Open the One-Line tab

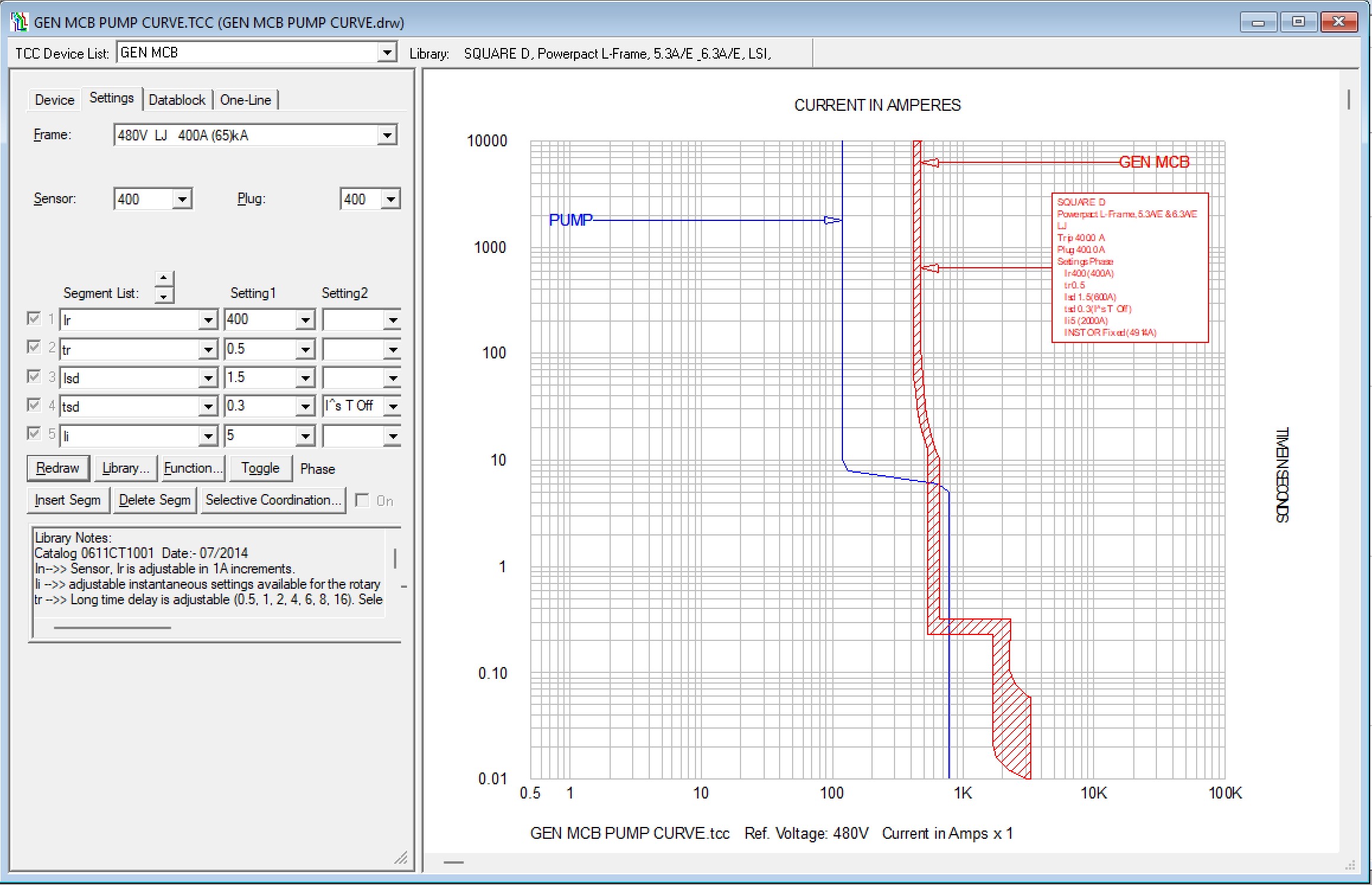245,100
